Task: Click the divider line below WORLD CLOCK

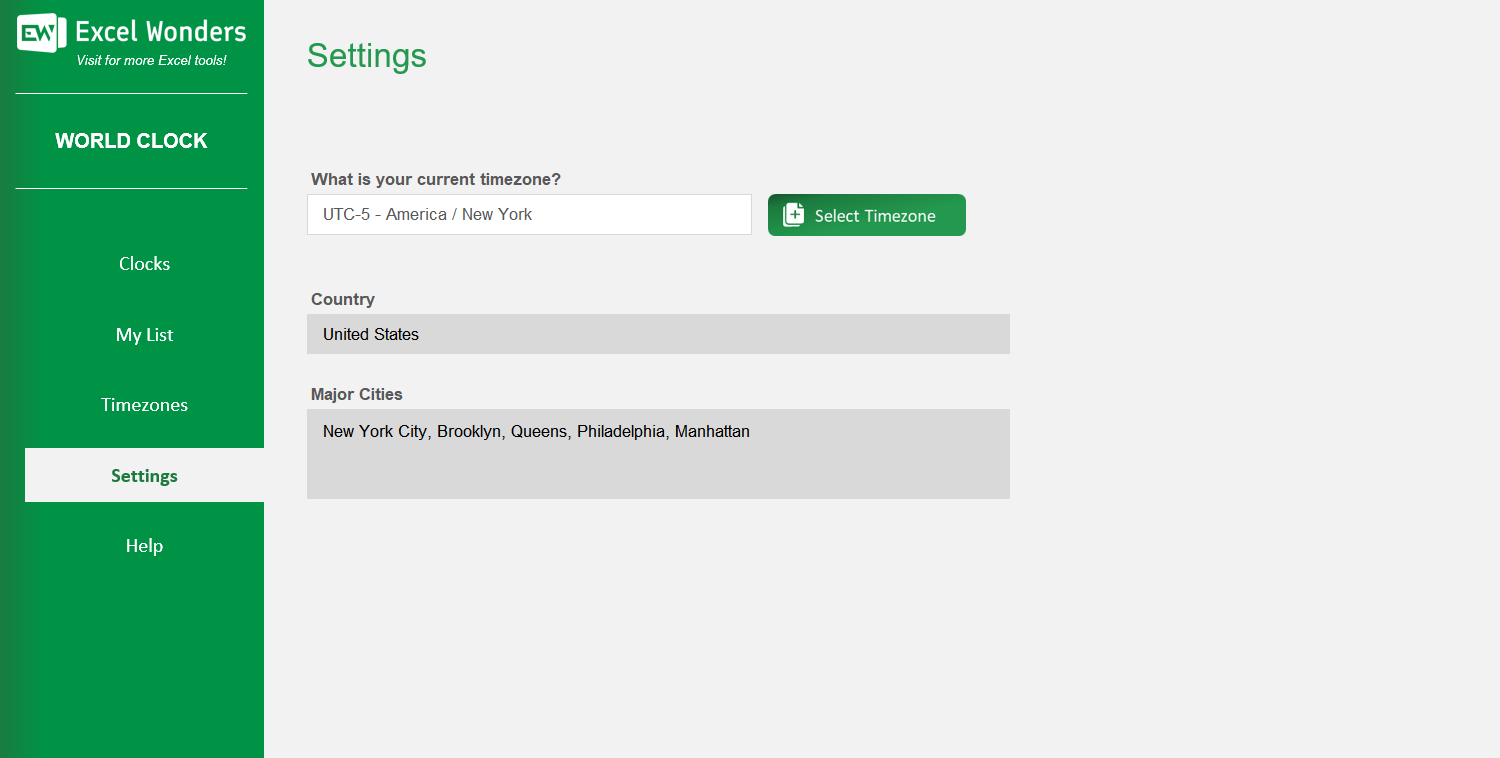Action: 131,188
